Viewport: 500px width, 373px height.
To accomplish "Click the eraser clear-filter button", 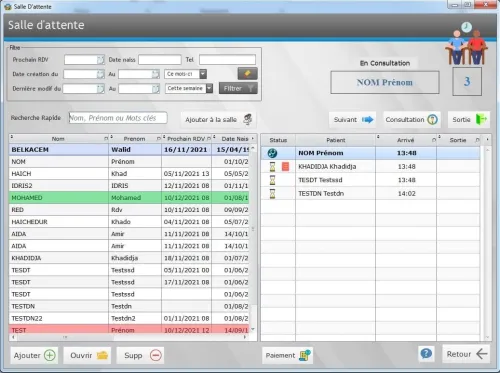I will coord(247,74).
